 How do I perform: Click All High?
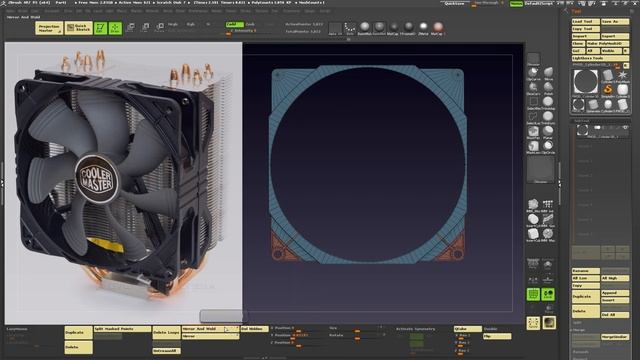coord(615,278)
